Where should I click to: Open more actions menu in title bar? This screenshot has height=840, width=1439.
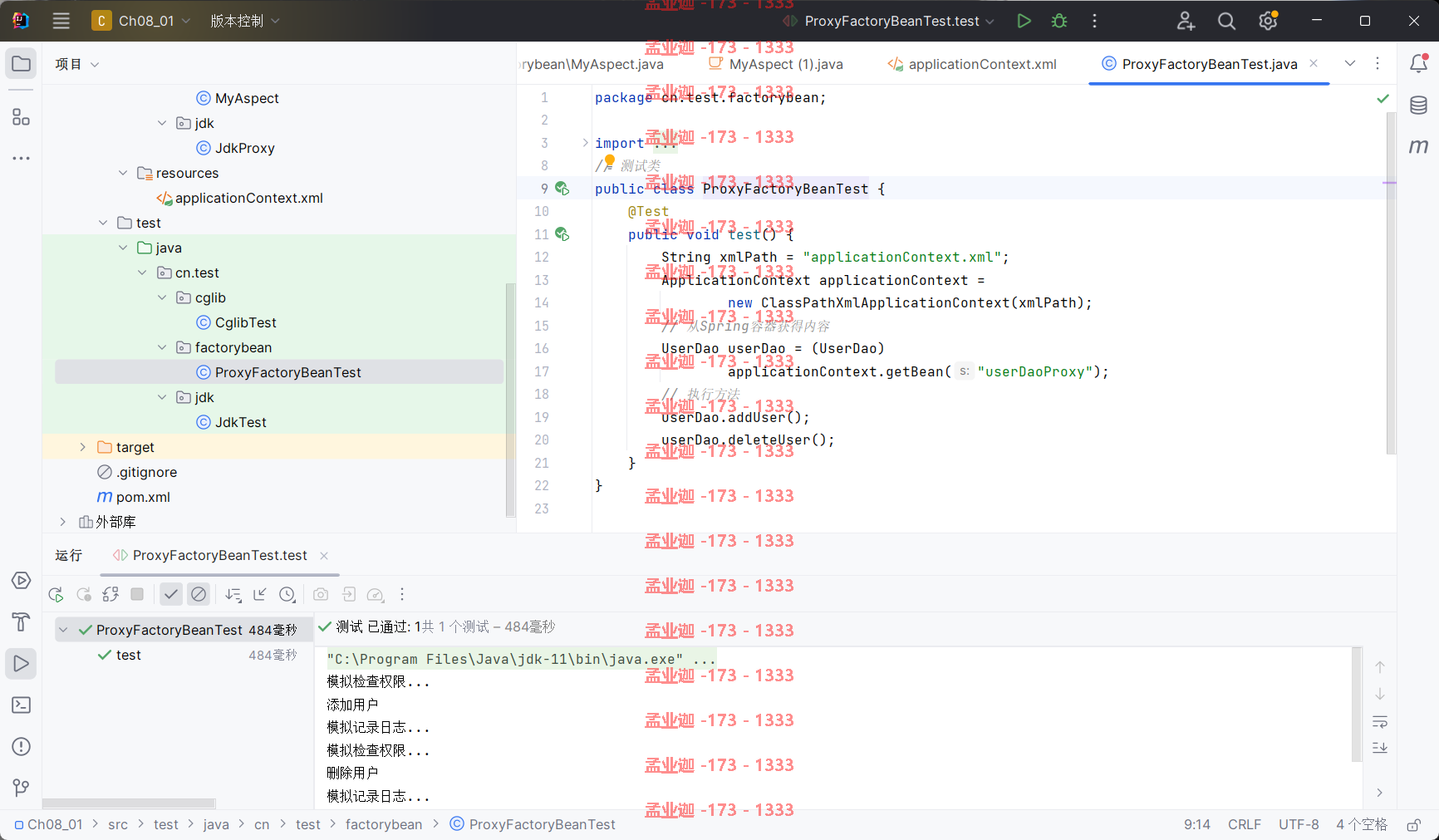(1094, 21)
